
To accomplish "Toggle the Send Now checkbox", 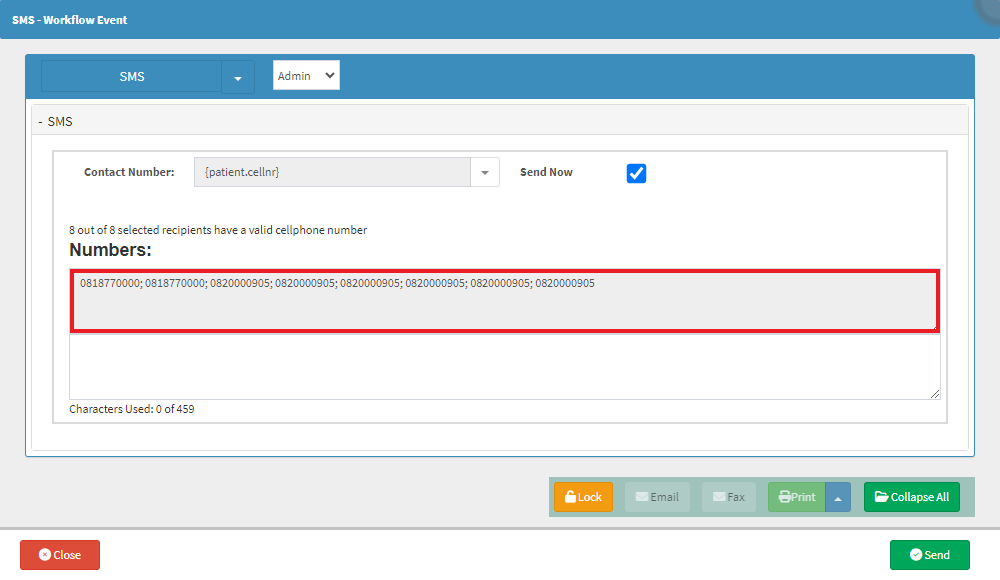I will click(x=636, y=173).
